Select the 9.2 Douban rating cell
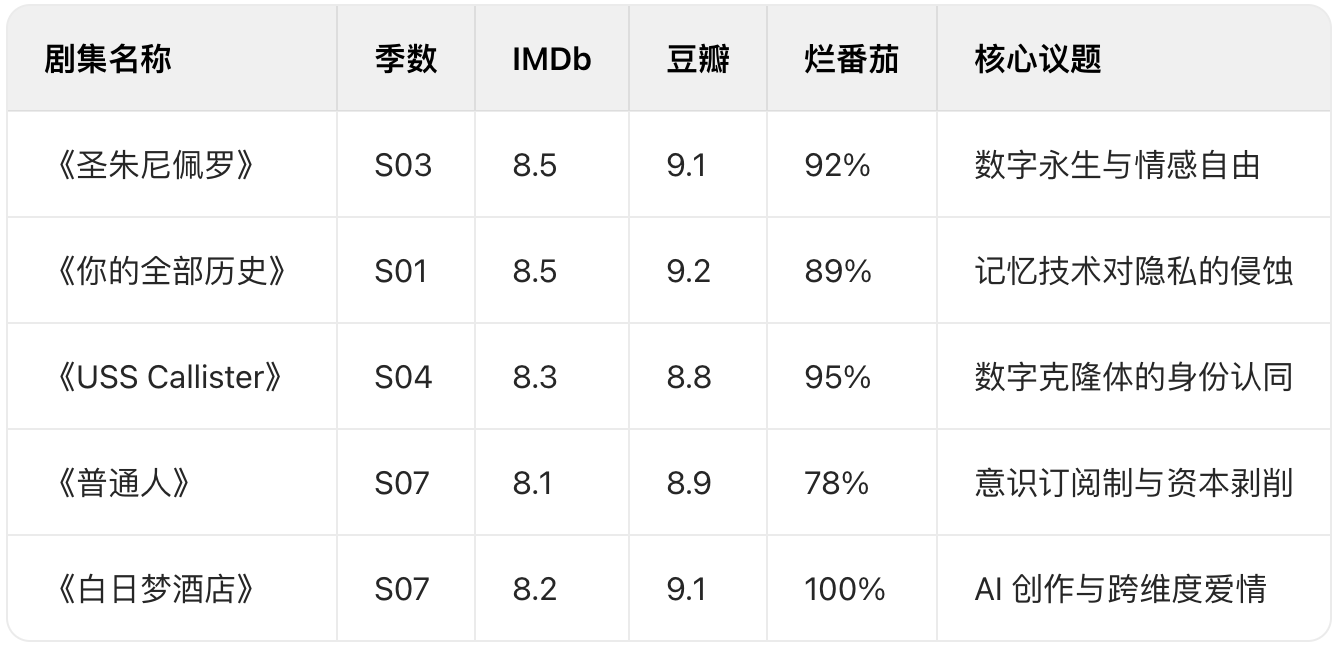 [689, 271]
